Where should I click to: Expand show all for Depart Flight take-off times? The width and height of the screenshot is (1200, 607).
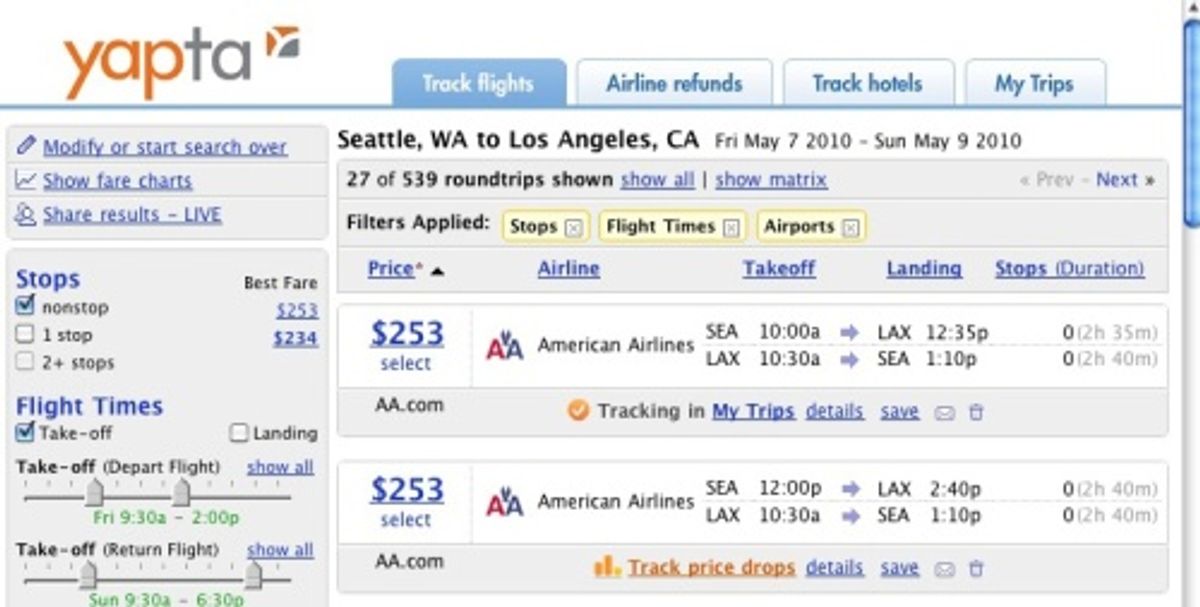coord(279,466)
